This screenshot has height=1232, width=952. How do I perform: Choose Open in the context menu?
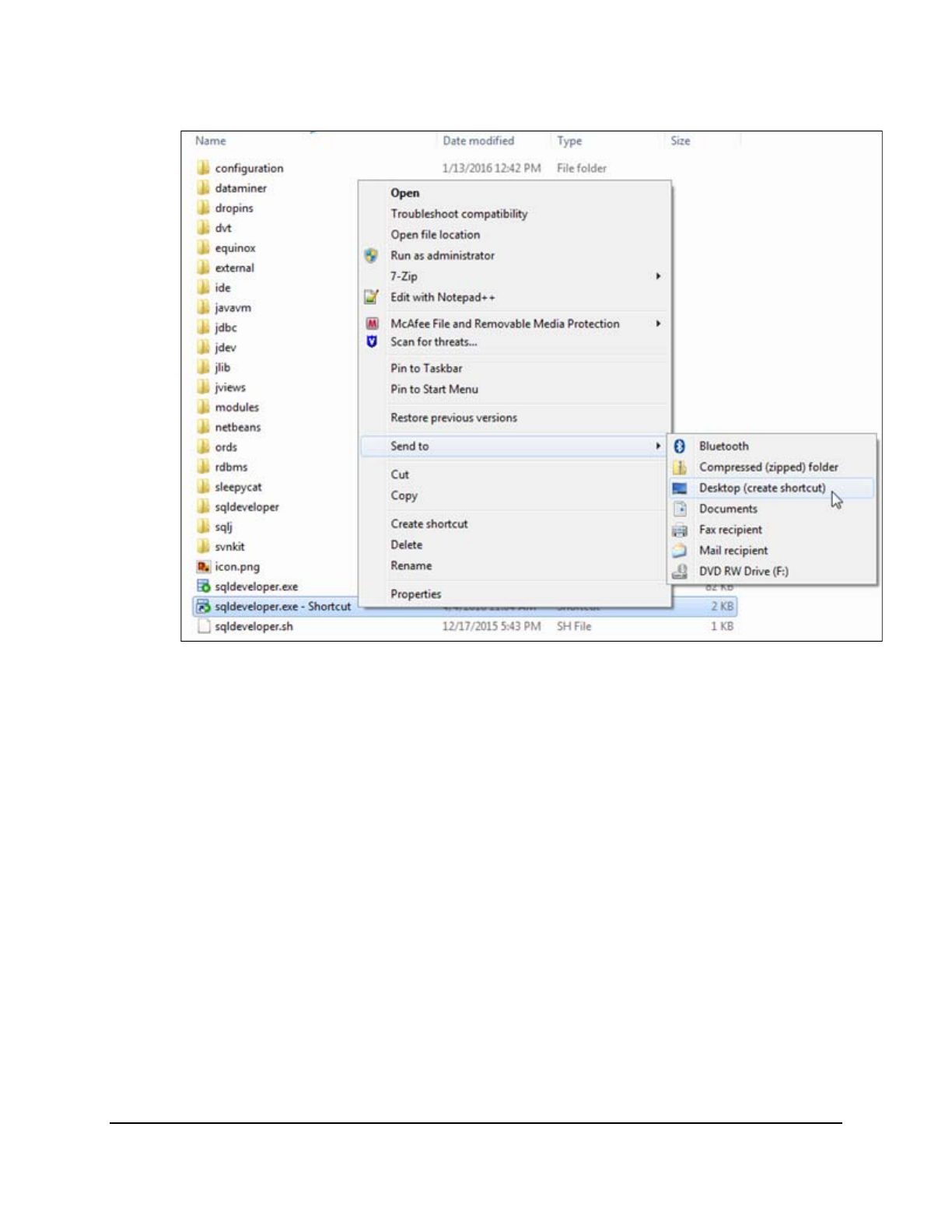click(x=405, y=193)
